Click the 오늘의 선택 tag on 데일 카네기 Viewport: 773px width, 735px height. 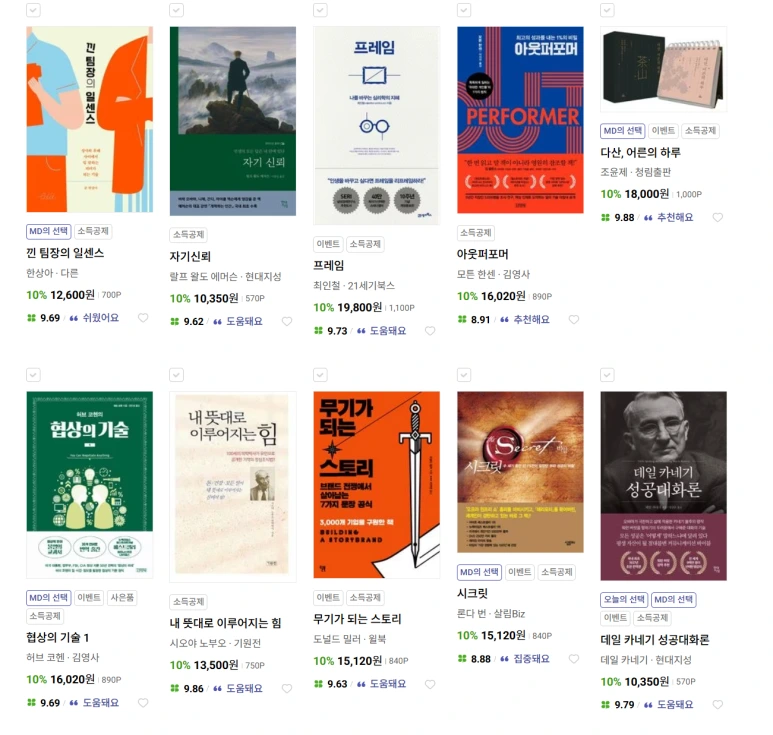[x=624, y=599]
